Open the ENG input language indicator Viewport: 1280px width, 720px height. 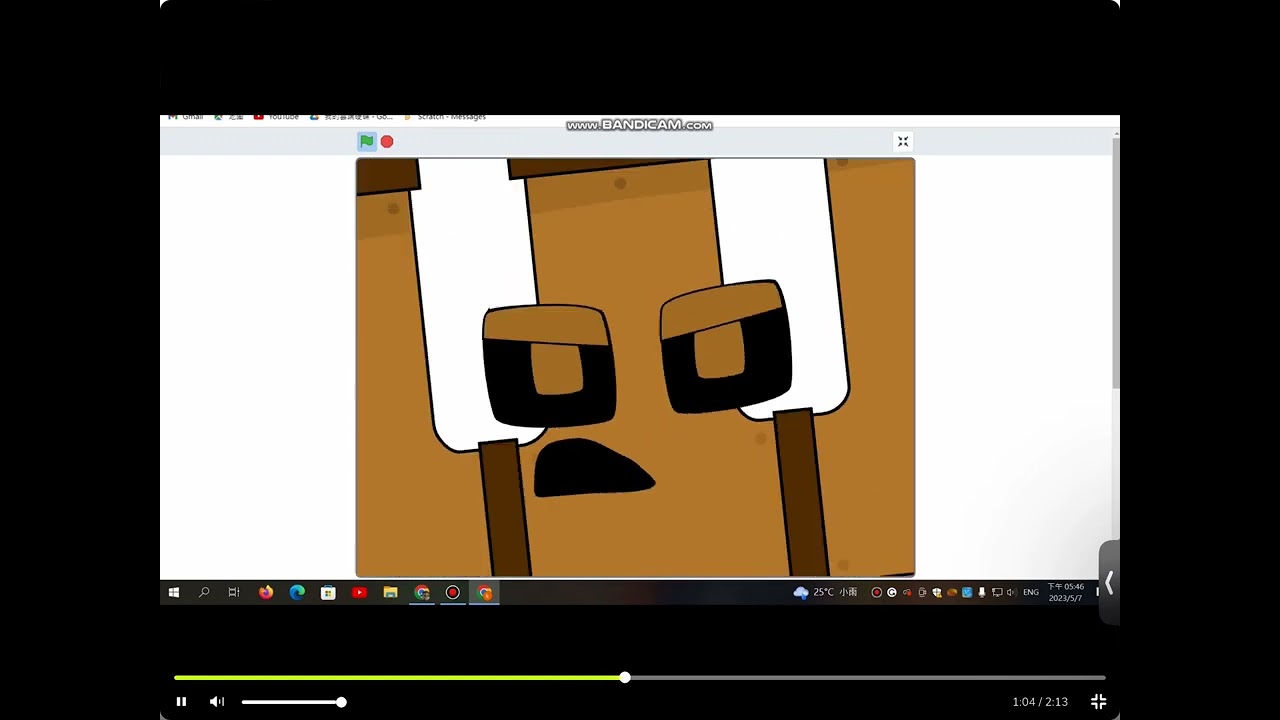tap(1031, 592)
